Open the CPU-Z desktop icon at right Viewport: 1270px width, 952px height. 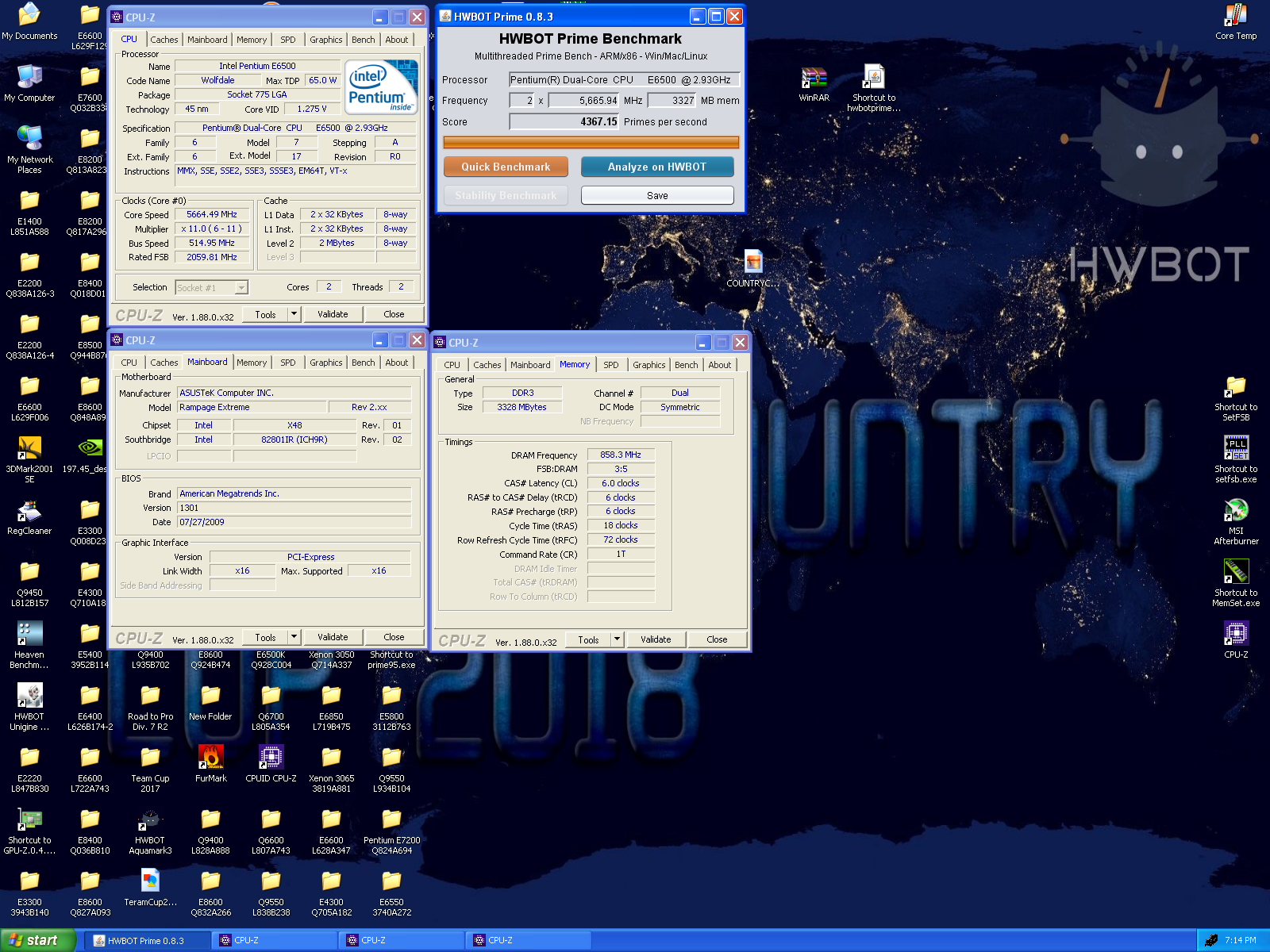tap(1236, 640)
